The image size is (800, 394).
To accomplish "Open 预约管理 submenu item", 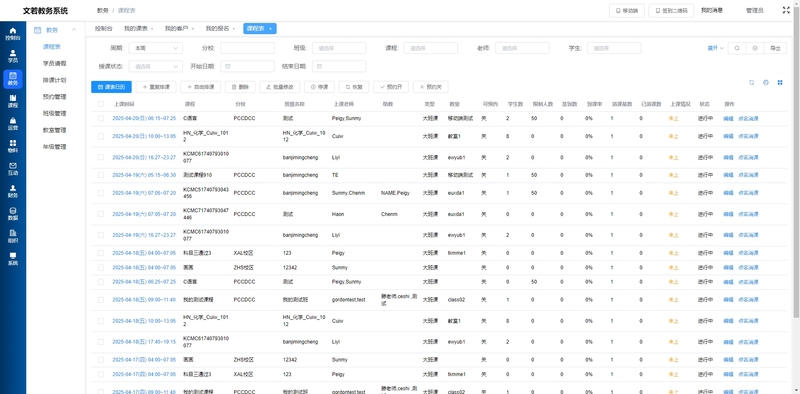I will pyautogui.click(x=55, y=96).
